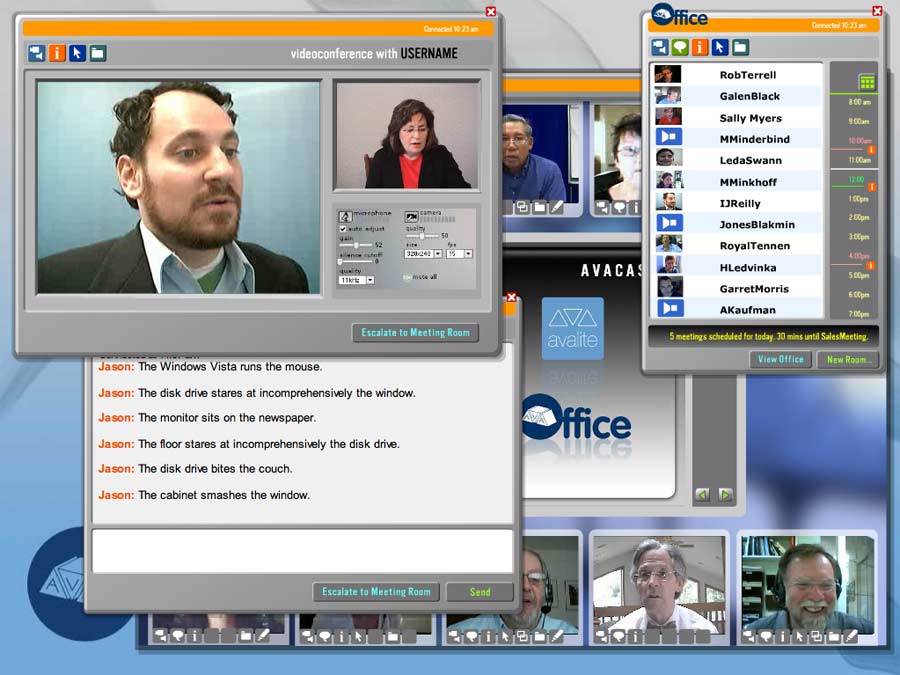This screenshot has width=900, height=675.
Task: Click the orange info icon in videoconference window
Action: point(57,53)
